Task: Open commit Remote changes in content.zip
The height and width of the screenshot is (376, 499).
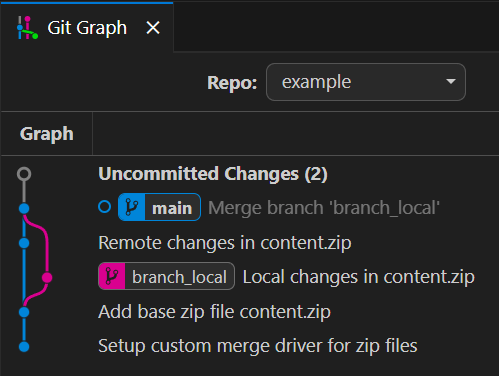Action: click(225, 243)
